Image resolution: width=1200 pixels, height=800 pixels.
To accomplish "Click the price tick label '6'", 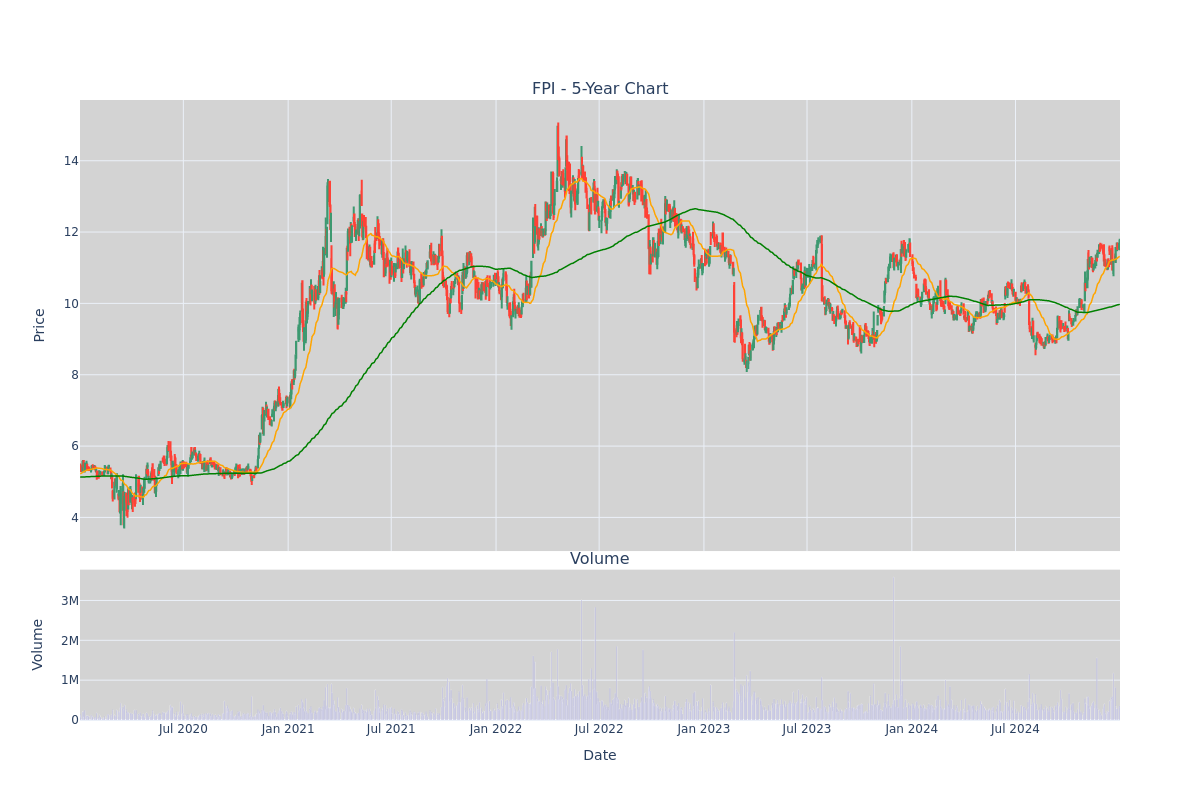I will (x=74, y=446).
